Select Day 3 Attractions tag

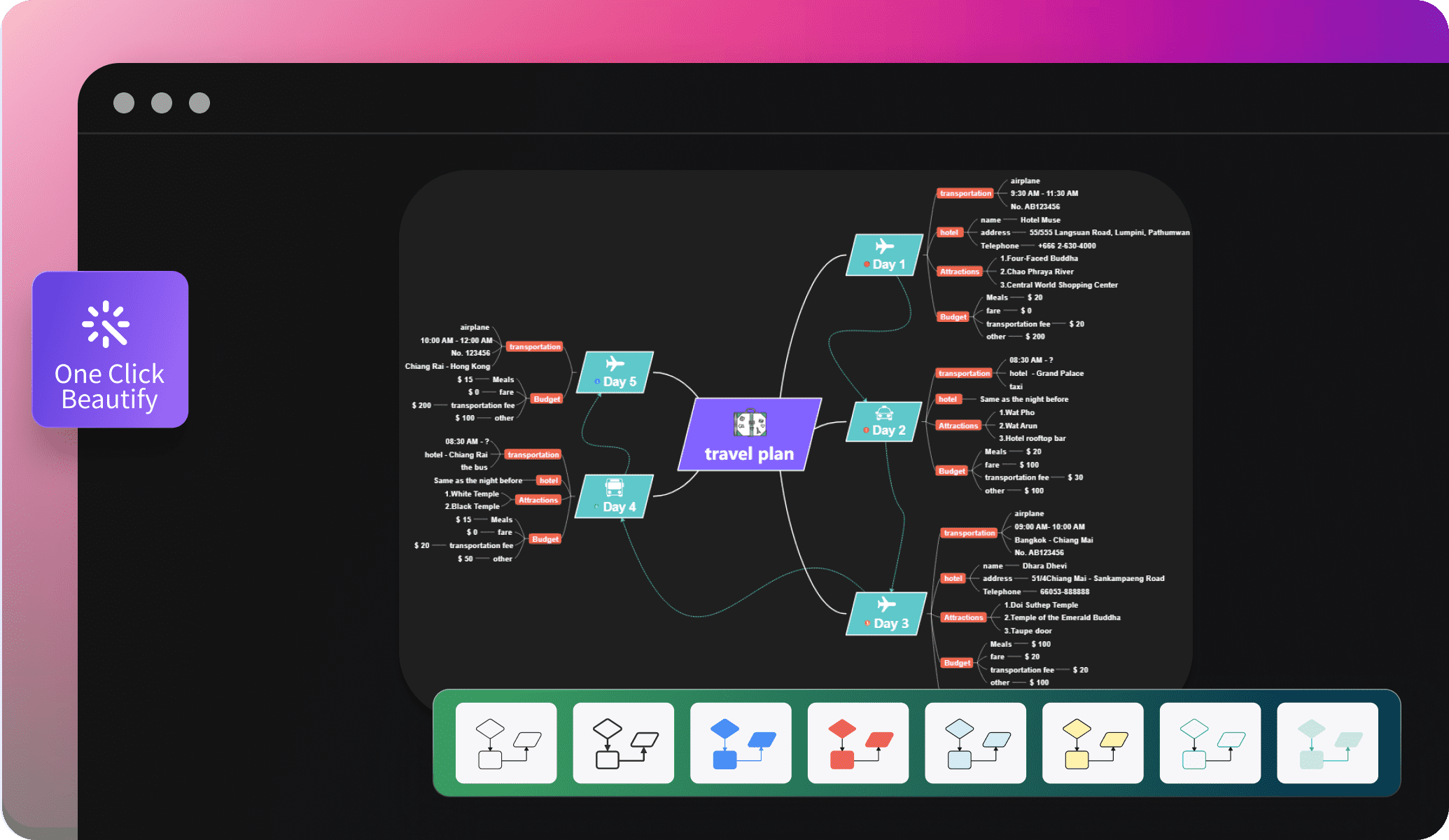pos(963,617)
